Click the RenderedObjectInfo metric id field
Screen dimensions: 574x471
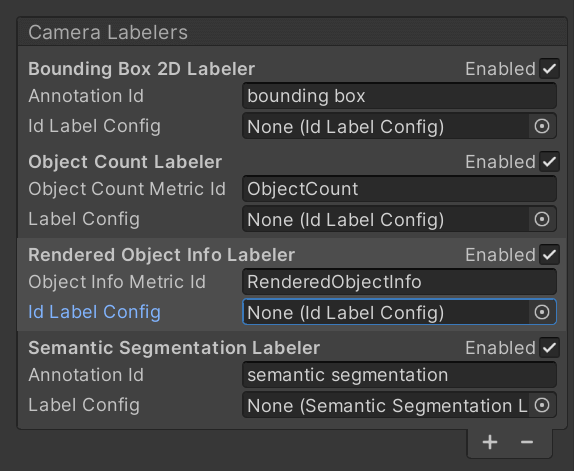click(399, 282)
